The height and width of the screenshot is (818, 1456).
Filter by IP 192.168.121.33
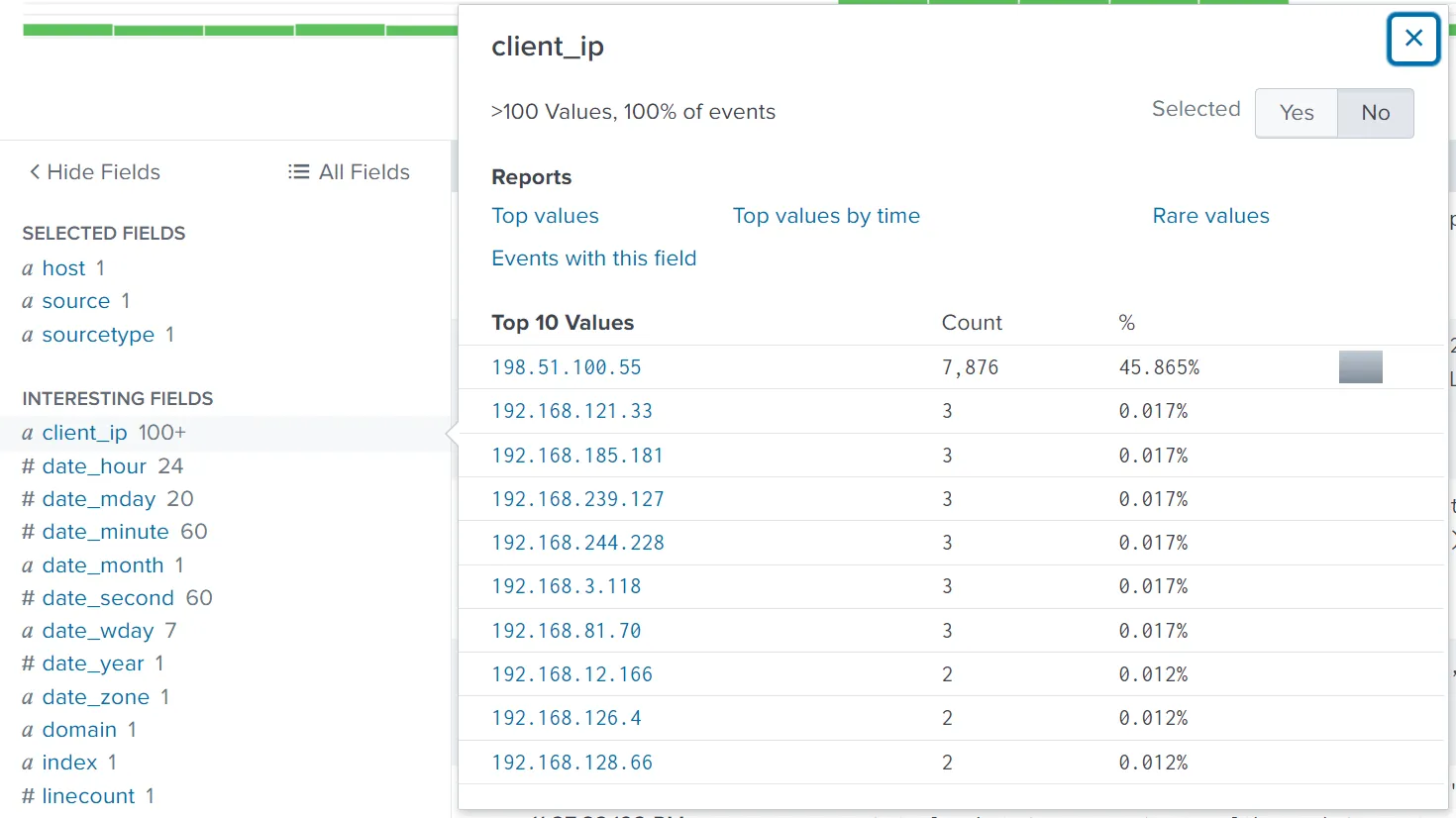click(x=572, y=411)
